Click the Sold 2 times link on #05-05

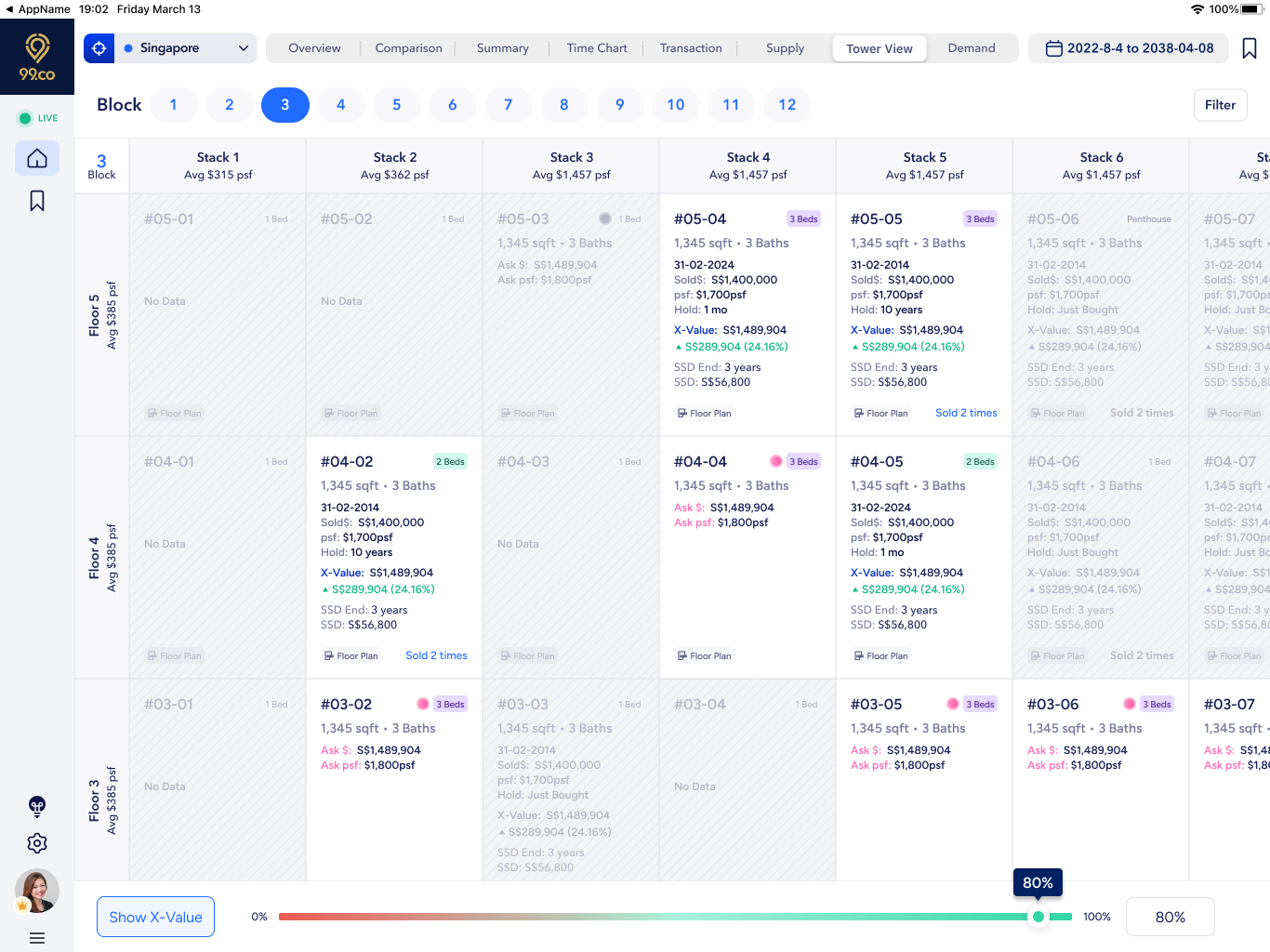966,413
